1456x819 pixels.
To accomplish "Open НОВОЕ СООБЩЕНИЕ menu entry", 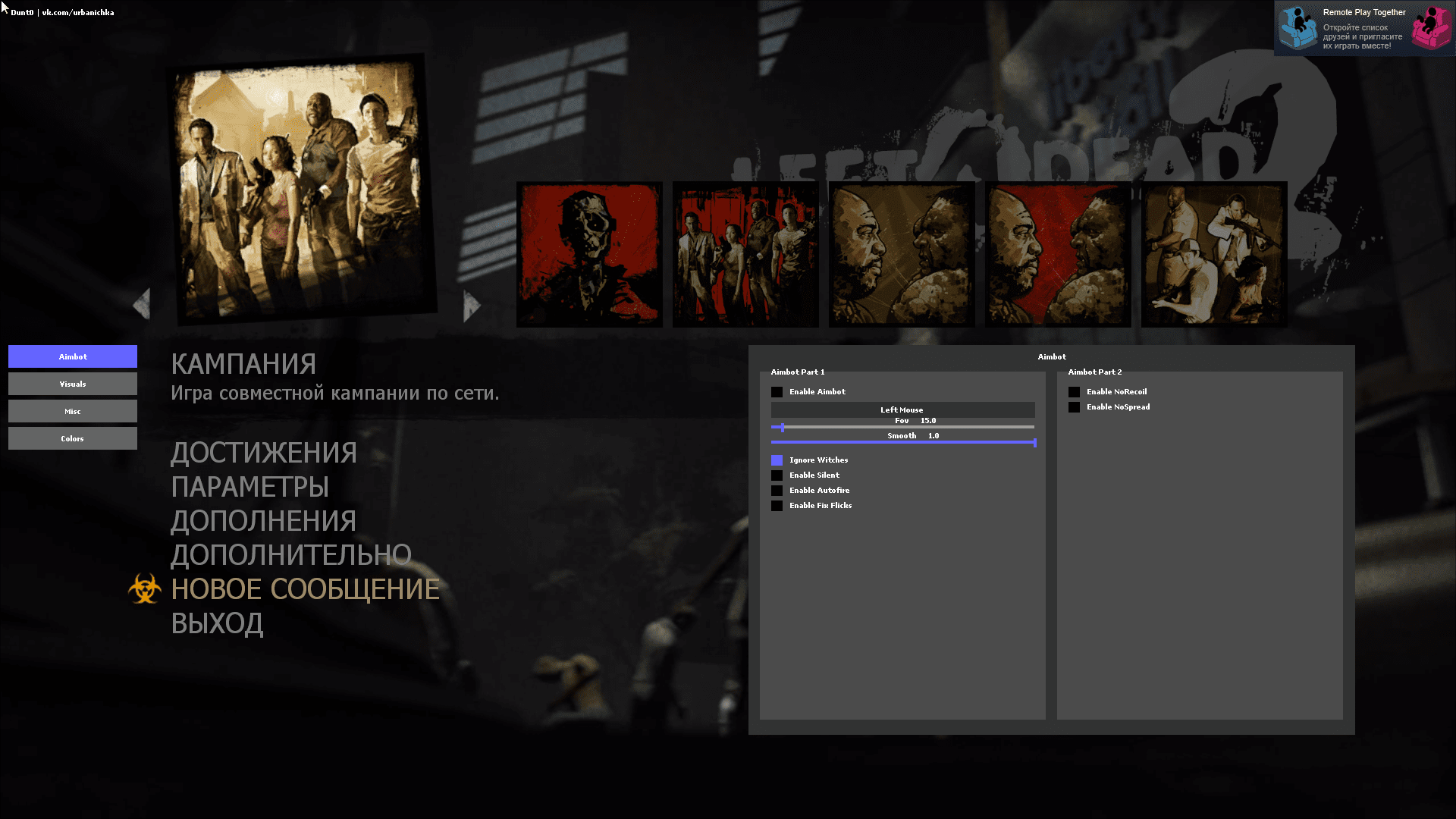I will click(x=306, y=589).
